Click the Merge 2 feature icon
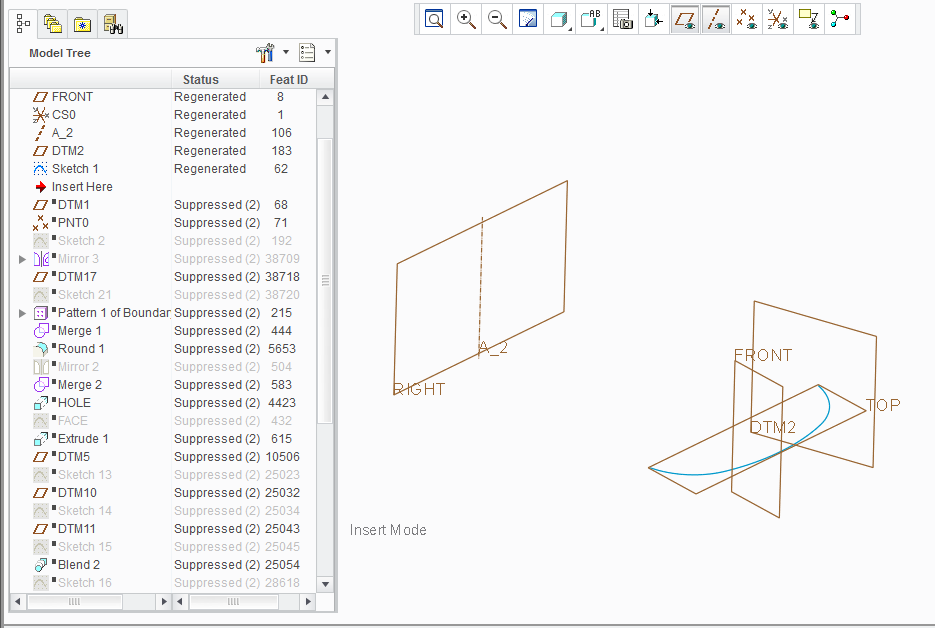This screenshot has width=935, height=628. tap(41, 385)
